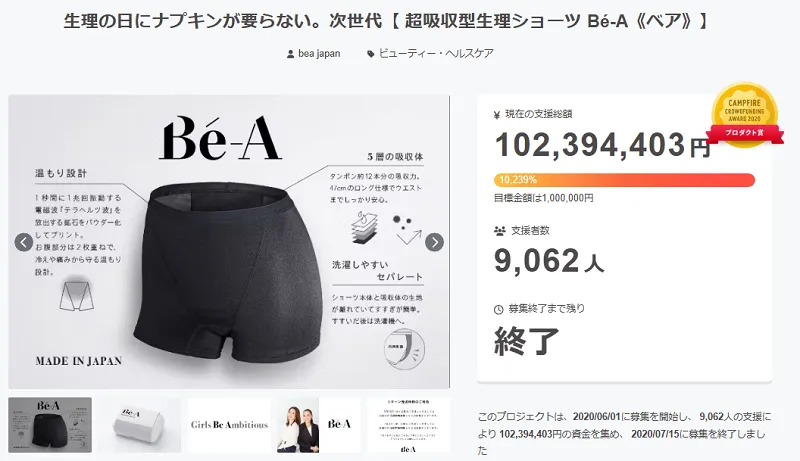Click the 9,062人 supporter count

click(549, 261)
